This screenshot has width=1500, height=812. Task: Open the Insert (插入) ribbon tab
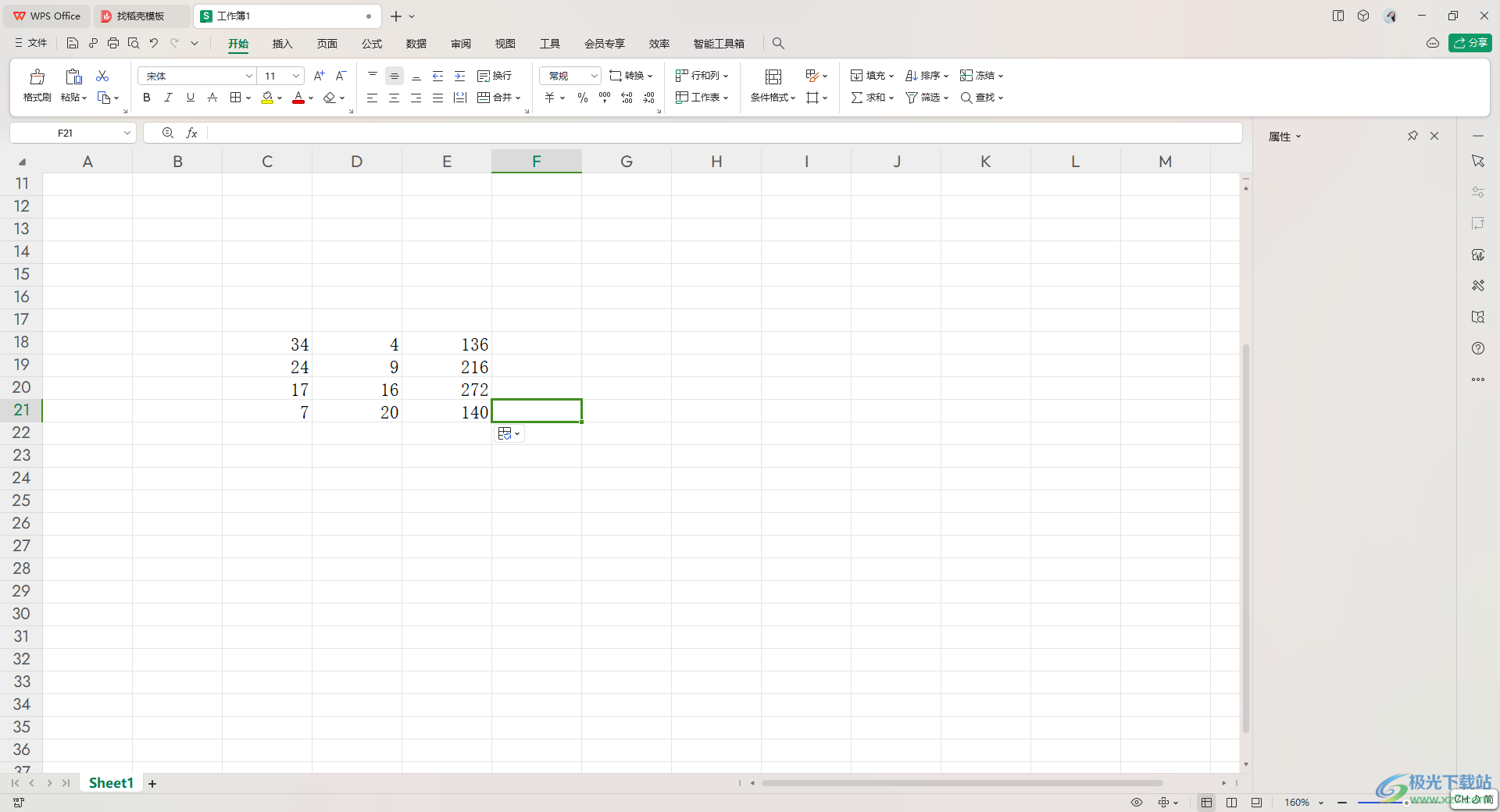pos(282,44)
